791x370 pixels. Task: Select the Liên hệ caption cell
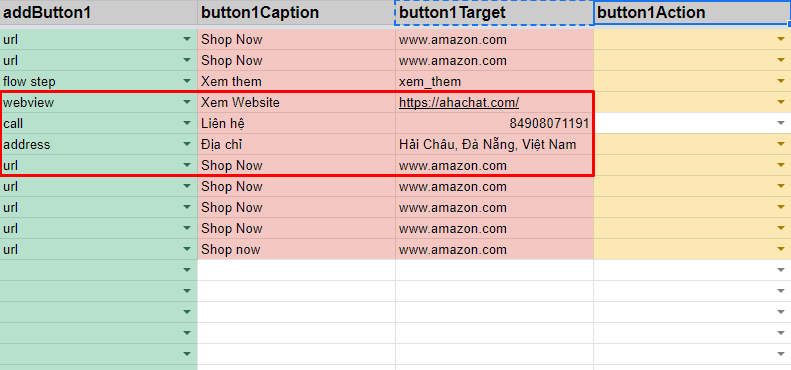click(x=297, y=123)
